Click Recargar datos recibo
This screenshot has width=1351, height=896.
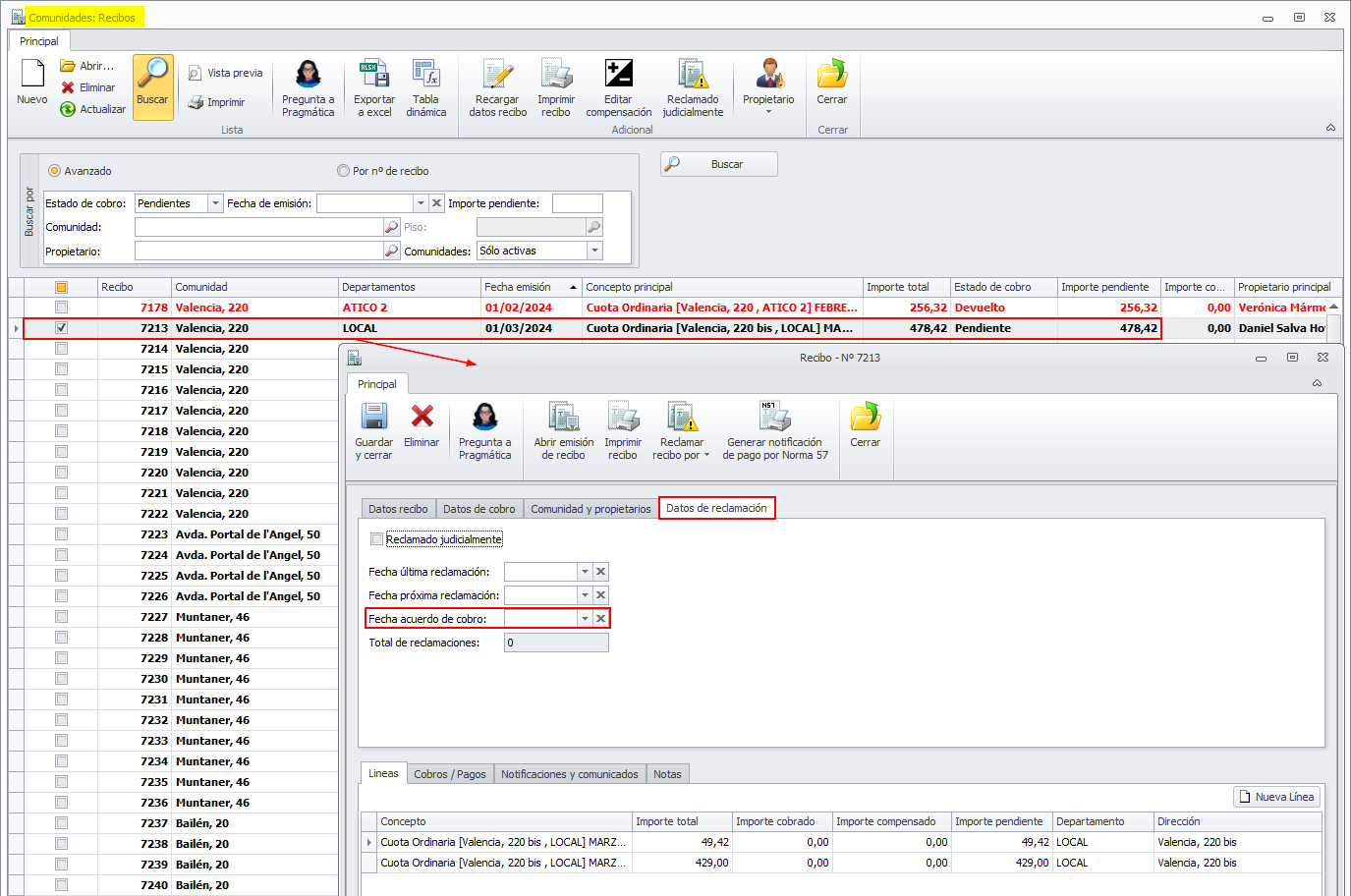tap(498, 88)
